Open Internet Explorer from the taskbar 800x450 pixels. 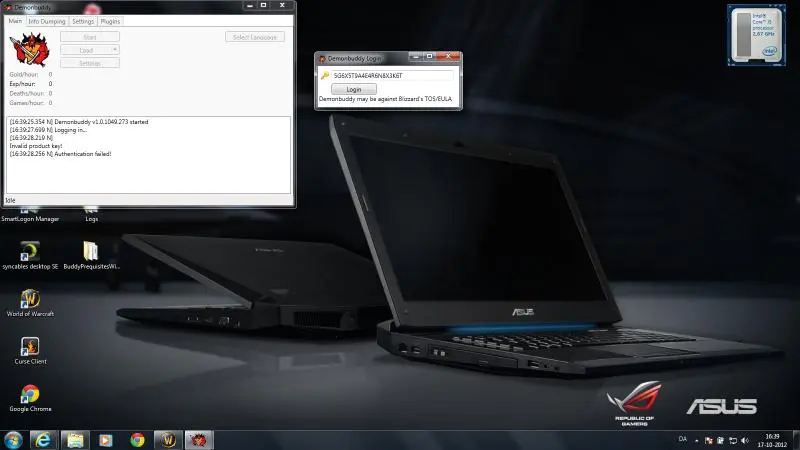(x=43, y=440)
